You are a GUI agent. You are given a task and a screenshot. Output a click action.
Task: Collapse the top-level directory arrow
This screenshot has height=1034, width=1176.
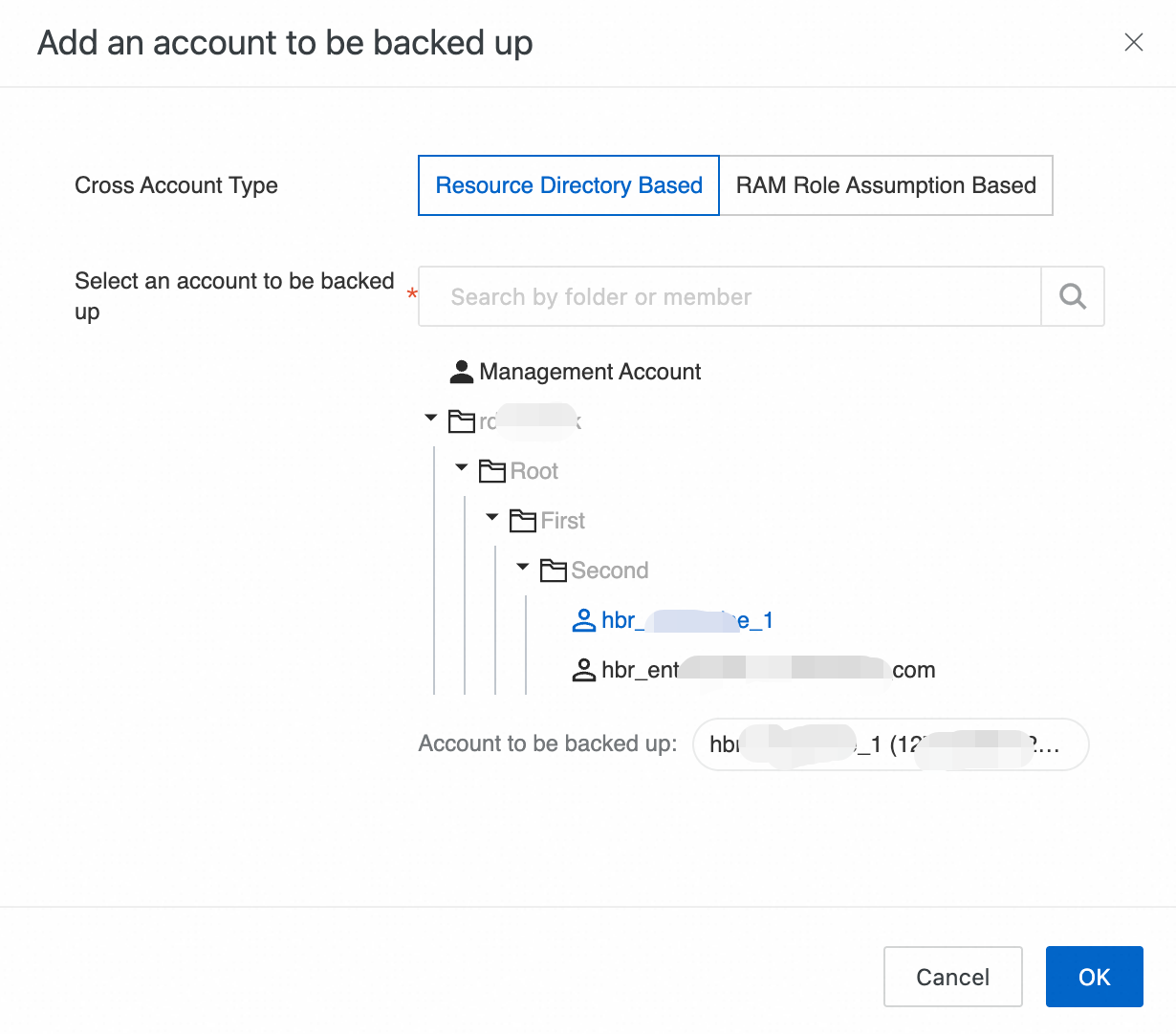pyautogui.click(x=431, y=418)
